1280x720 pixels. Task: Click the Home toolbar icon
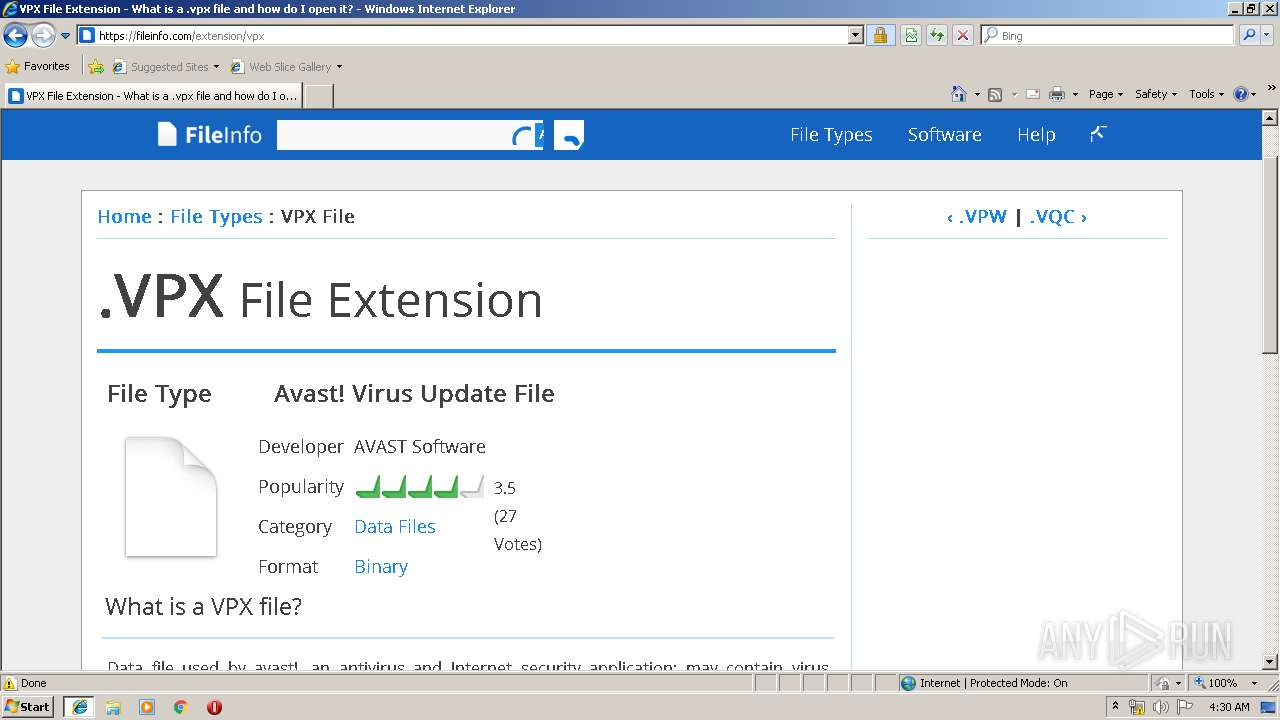click(959, 94)
